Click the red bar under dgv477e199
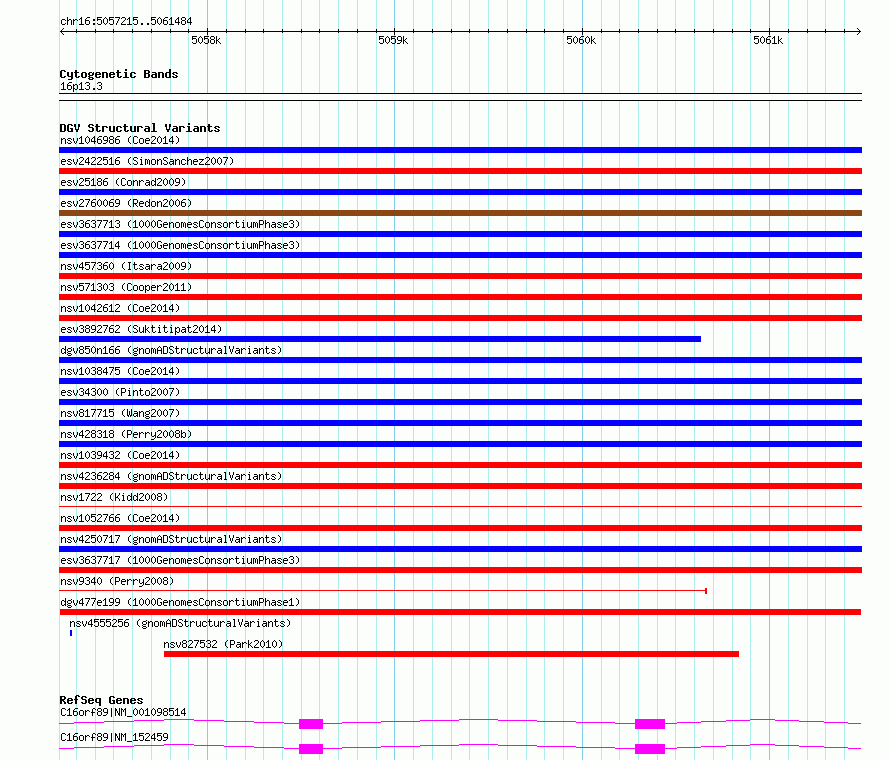Screen dimensions: 890x760 (460, 612)
